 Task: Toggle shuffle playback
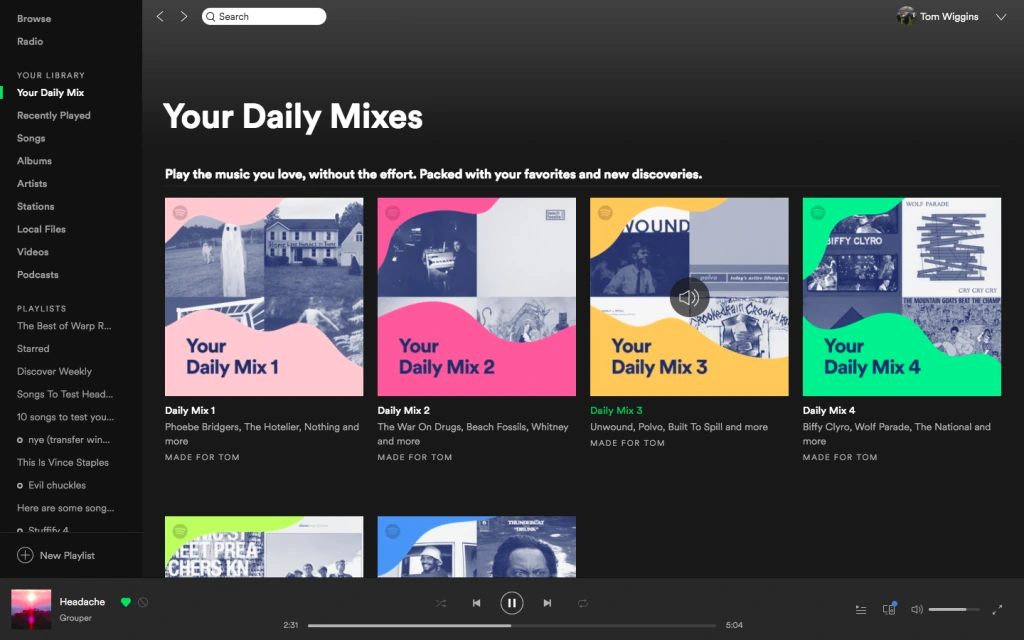[x=441, y=603]
